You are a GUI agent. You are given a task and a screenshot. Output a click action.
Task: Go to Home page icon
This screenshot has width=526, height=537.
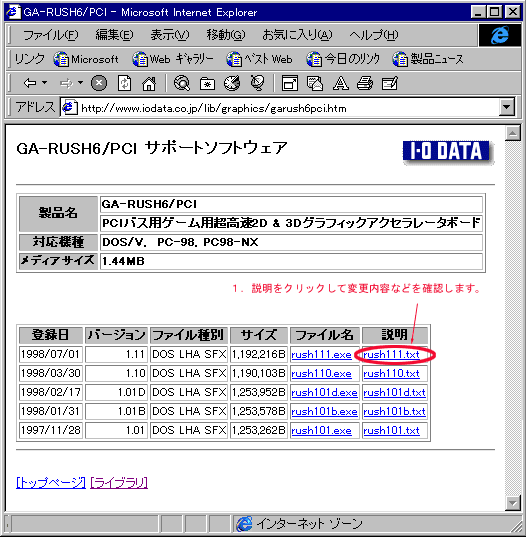tap(149, 83)
